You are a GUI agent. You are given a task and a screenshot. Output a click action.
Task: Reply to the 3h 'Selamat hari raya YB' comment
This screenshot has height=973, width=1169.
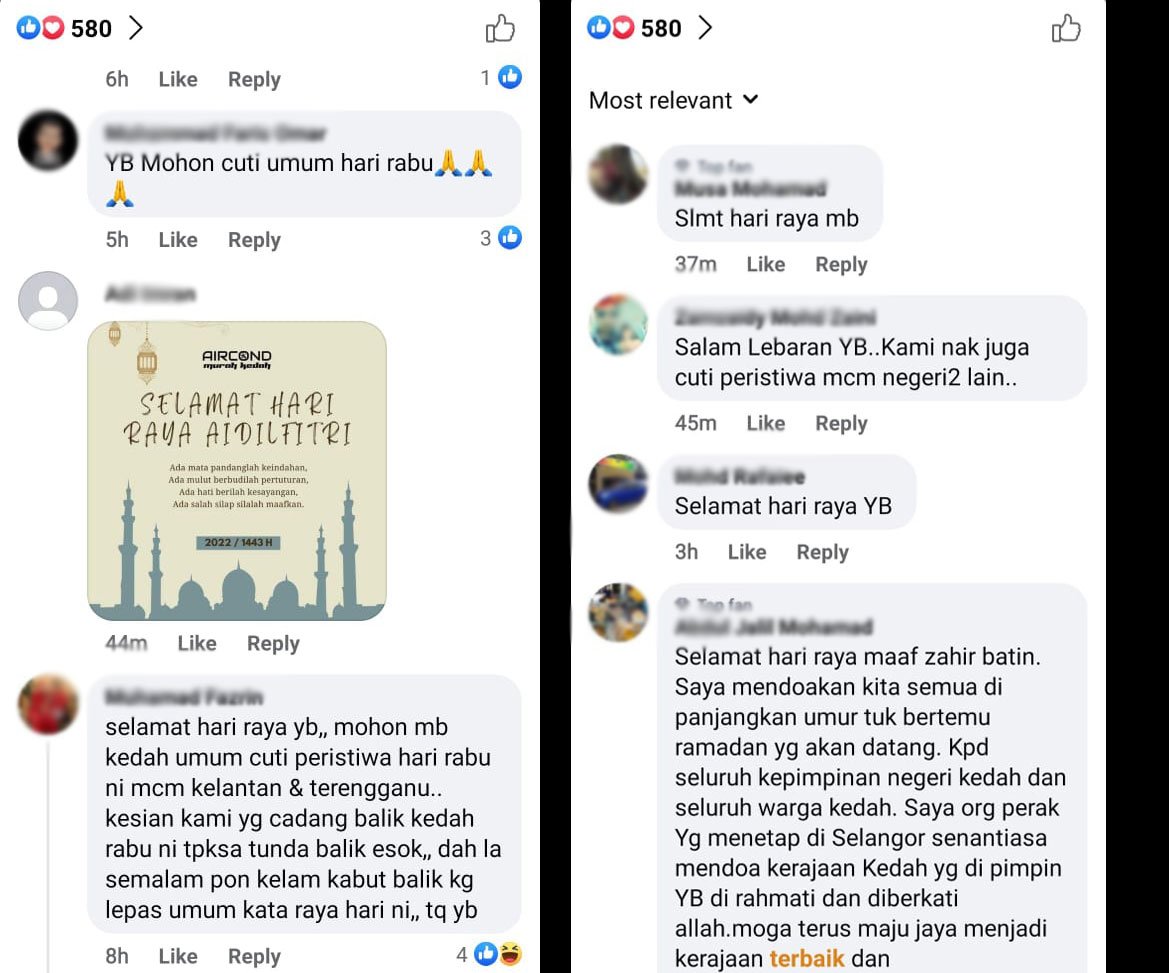[x=822, y=552]
